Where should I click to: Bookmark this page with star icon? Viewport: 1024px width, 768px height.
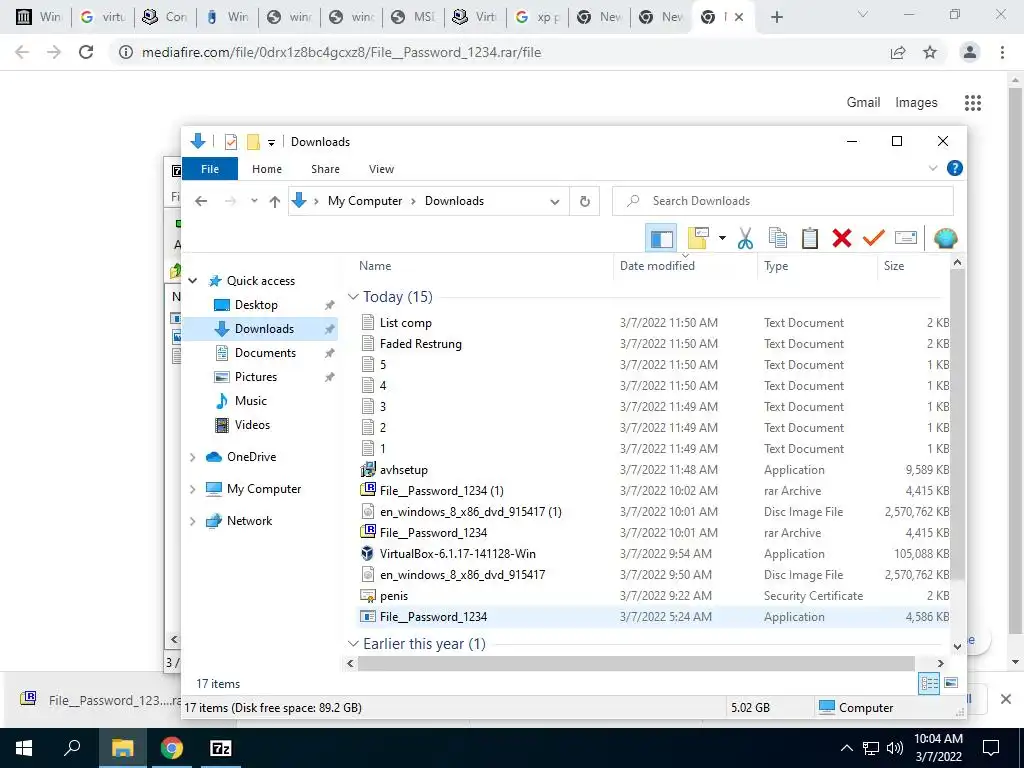click(x=930, y=52)
